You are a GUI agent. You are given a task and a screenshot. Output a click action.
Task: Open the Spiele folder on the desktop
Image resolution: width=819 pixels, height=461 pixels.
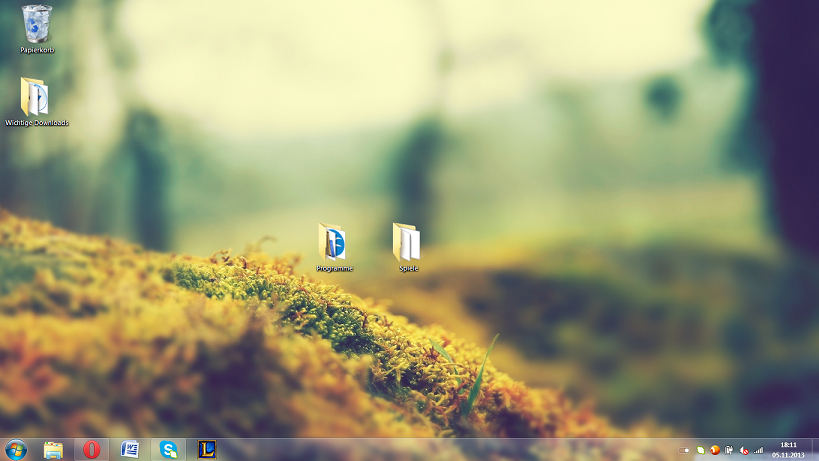pyautogui.click(x=407, y=242)
